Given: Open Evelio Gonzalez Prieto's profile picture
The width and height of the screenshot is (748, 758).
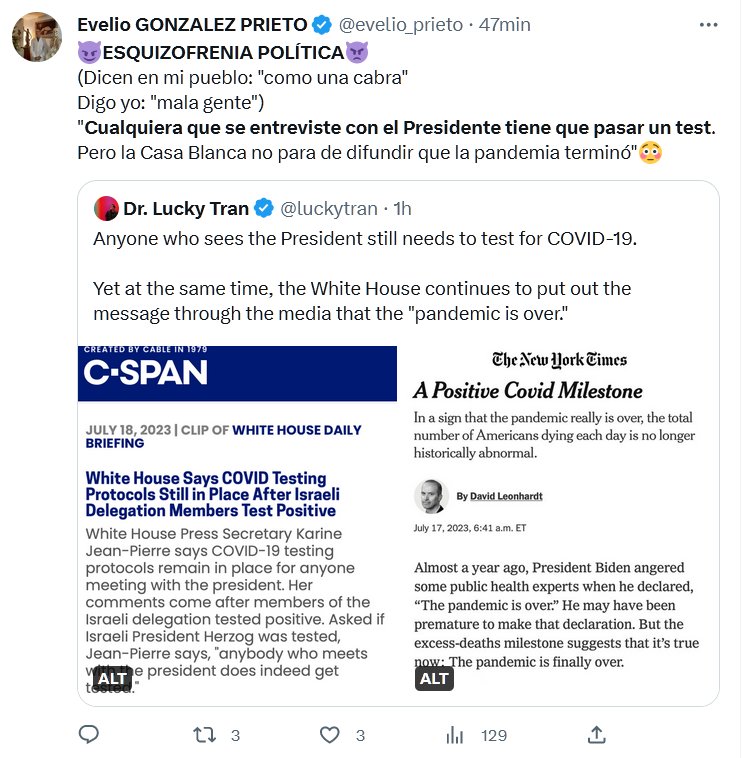Looking at the screenshot, I should 39,40.
